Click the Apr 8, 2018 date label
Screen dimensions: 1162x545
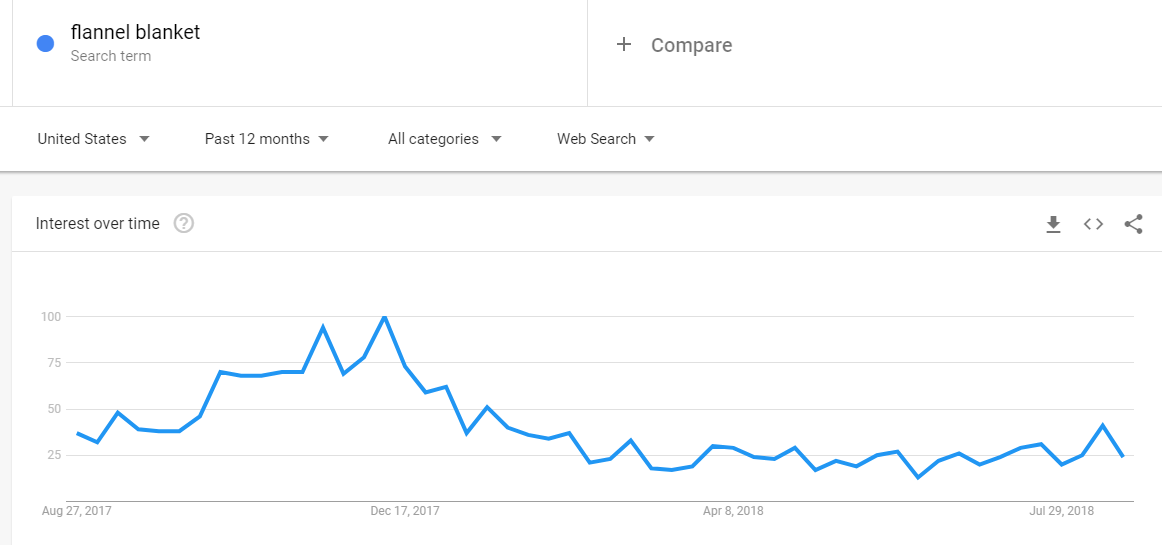tap(732, 511)
